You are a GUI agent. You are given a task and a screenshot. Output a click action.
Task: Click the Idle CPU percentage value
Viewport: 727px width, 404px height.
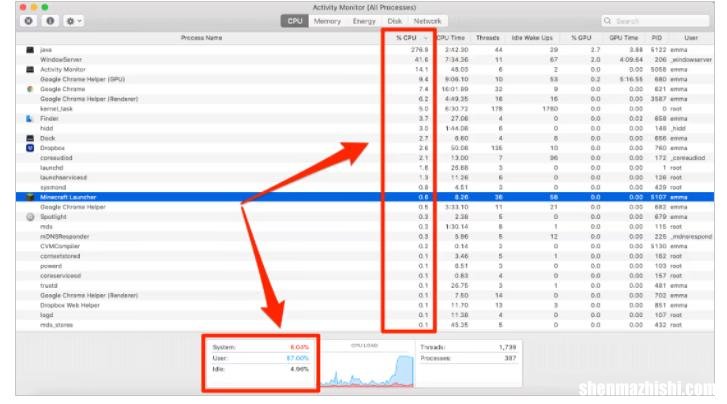point(300,369)
